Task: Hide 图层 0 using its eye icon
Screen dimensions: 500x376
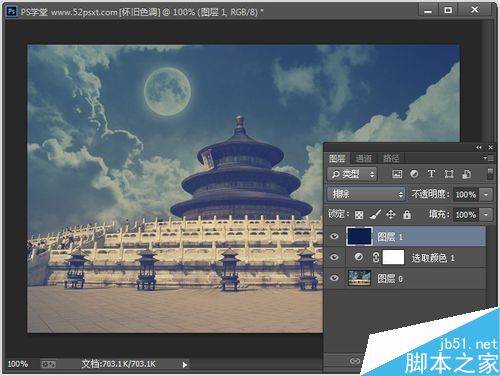Action: [x=334, y=278]
